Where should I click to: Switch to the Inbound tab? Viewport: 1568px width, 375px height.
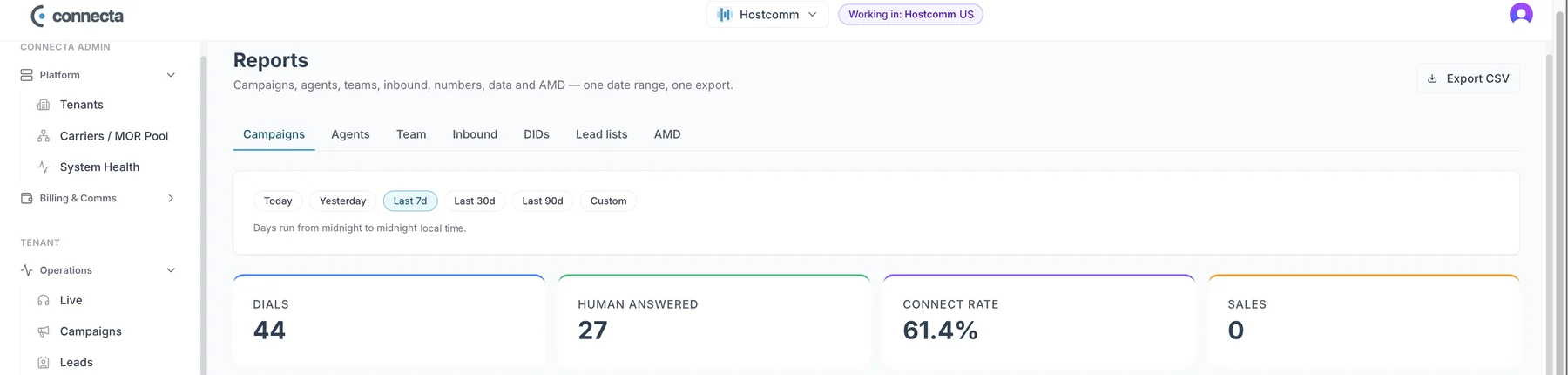[475, 134]
